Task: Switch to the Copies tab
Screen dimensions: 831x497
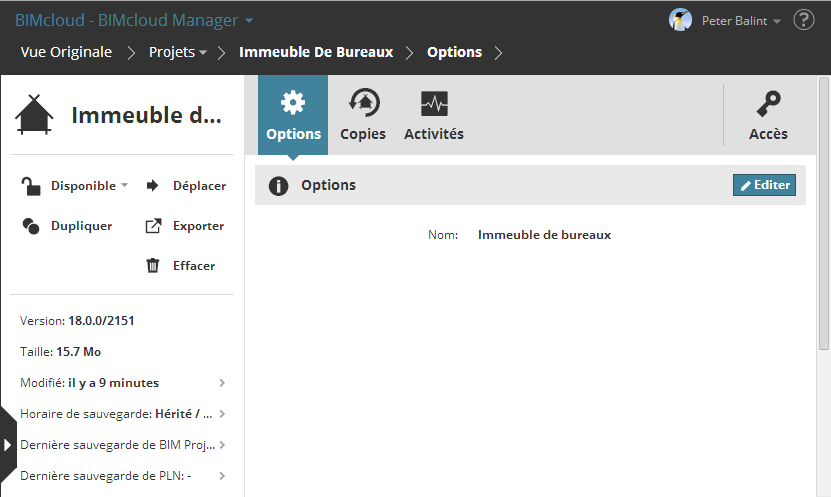Action: 362,115
